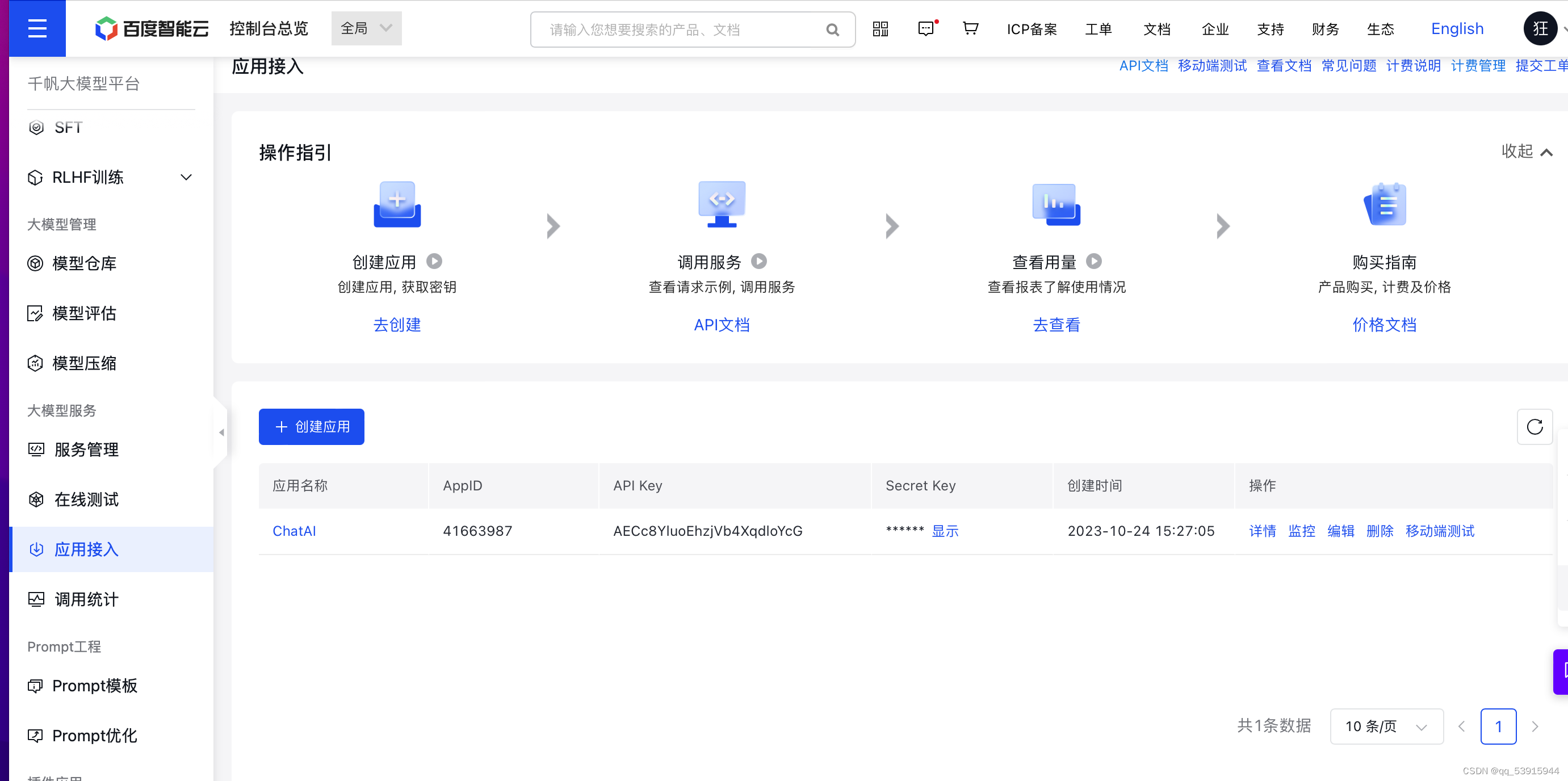Viewport: 1568px width, 781px height.
Task: Select 调用统计 in the sidebar
Action: tap(86, 599)
